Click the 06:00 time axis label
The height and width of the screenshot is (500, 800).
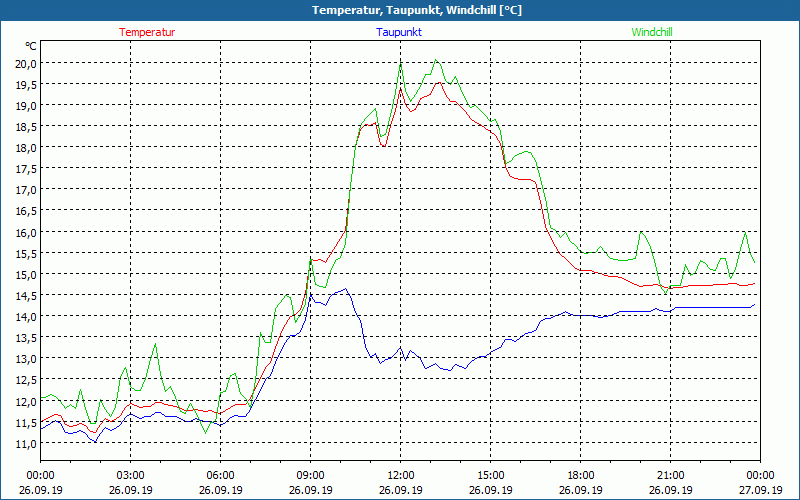click(220, 476)
